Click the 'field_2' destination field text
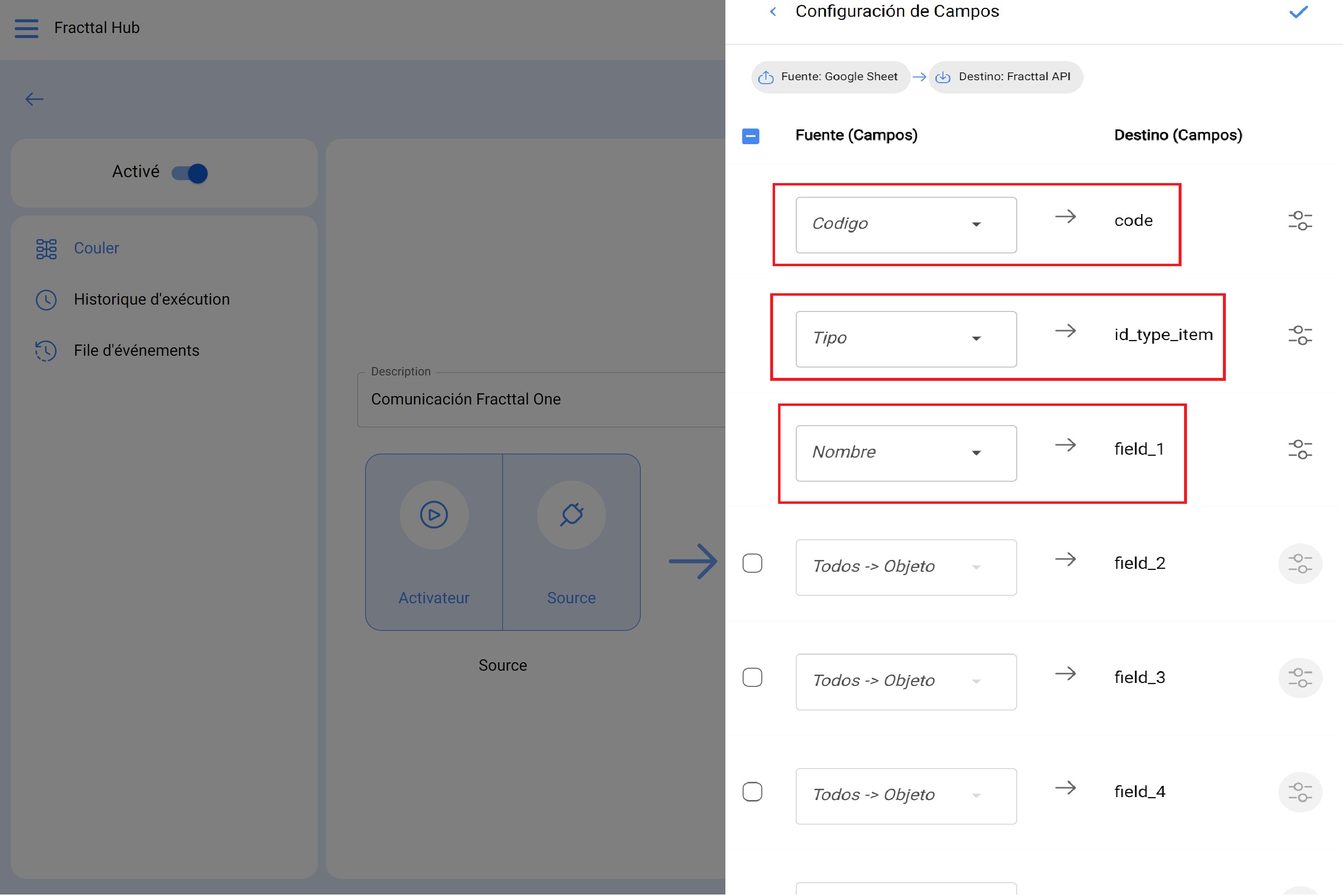This screenshot has width=1343, height=896. [x=1140, y=563]
